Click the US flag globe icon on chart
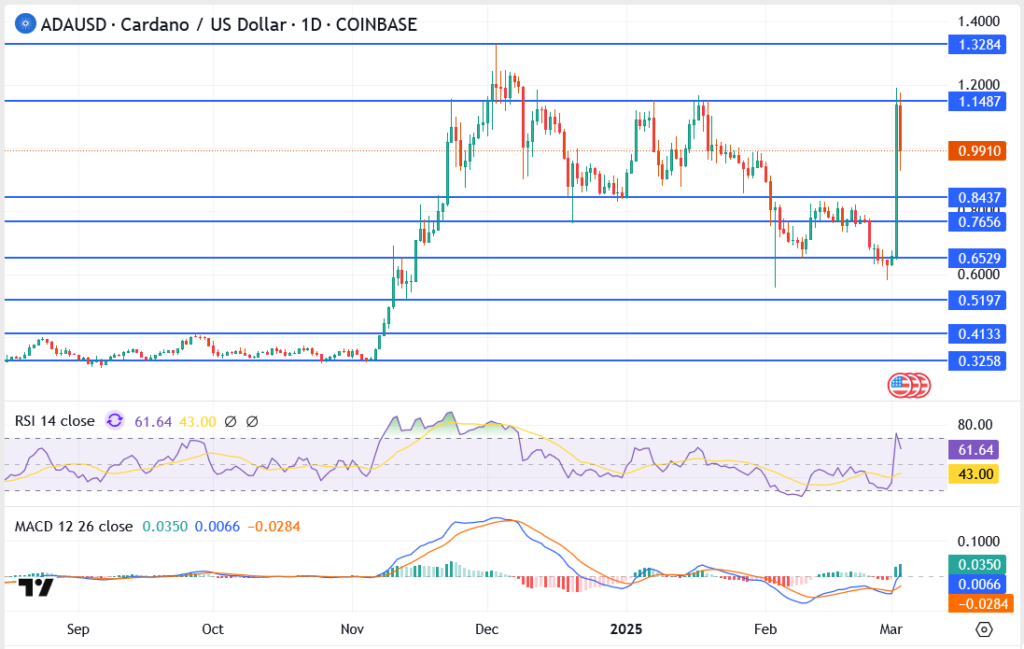 pos(907,383)
